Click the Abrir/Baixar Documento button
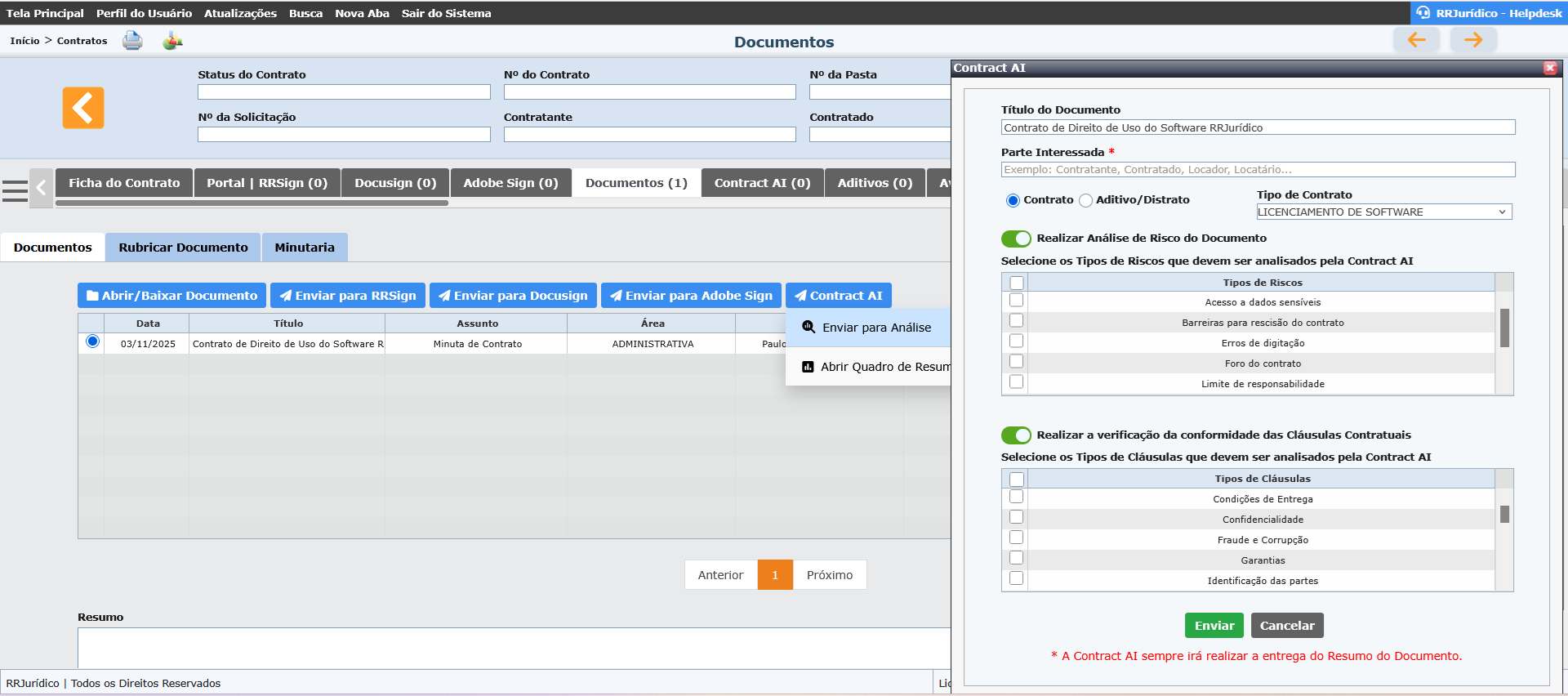The width and height of the screenshot is (1568, 696). [171, 296]
